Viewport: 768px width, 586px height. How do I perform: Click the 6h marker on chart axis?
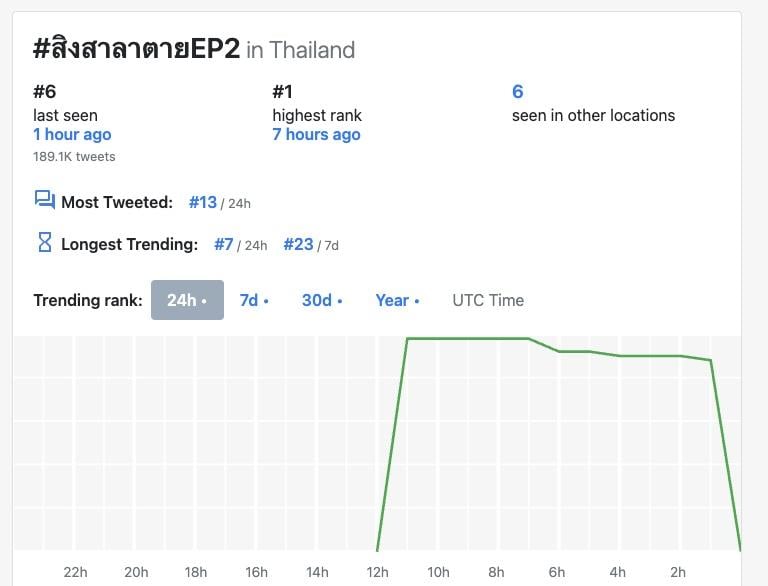point(557,572)
